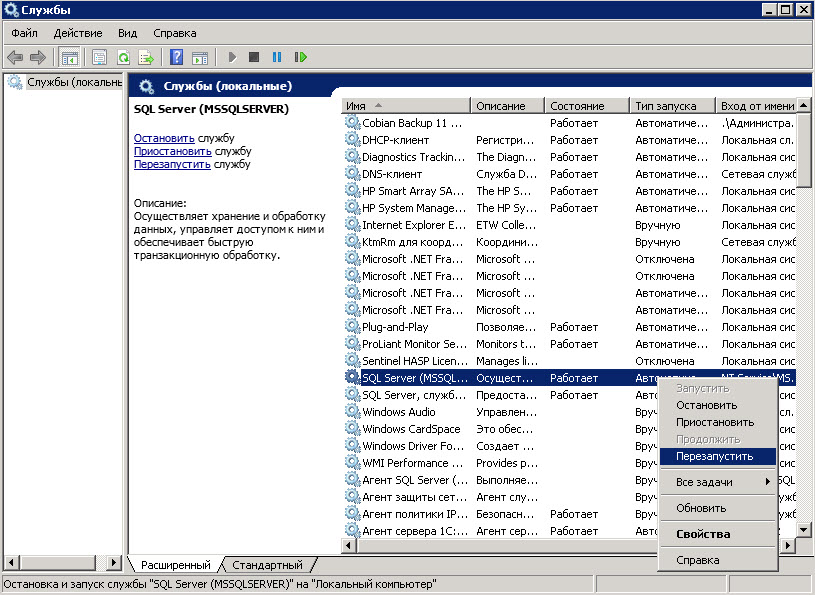Viewport: 815px width, 595px height.
Task: Click services list horizontal scroll right arrow
Action: click(788, 545)
